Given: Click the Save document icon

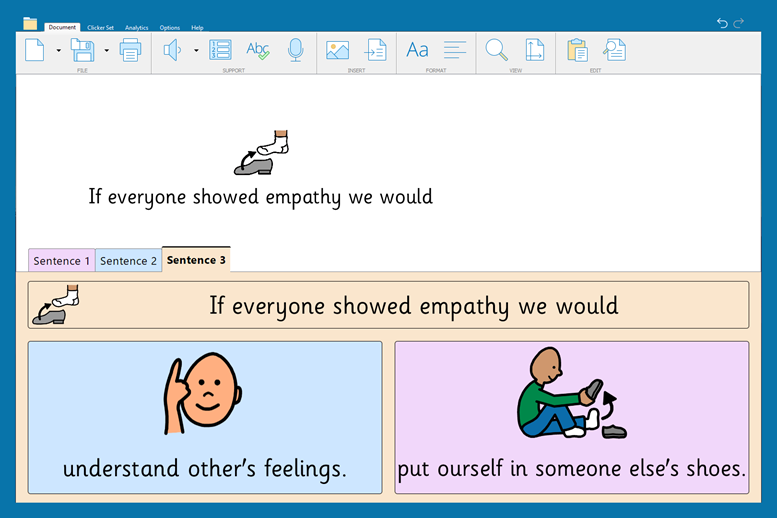Looking at the screenshot, I should click(x=82, y=50).
